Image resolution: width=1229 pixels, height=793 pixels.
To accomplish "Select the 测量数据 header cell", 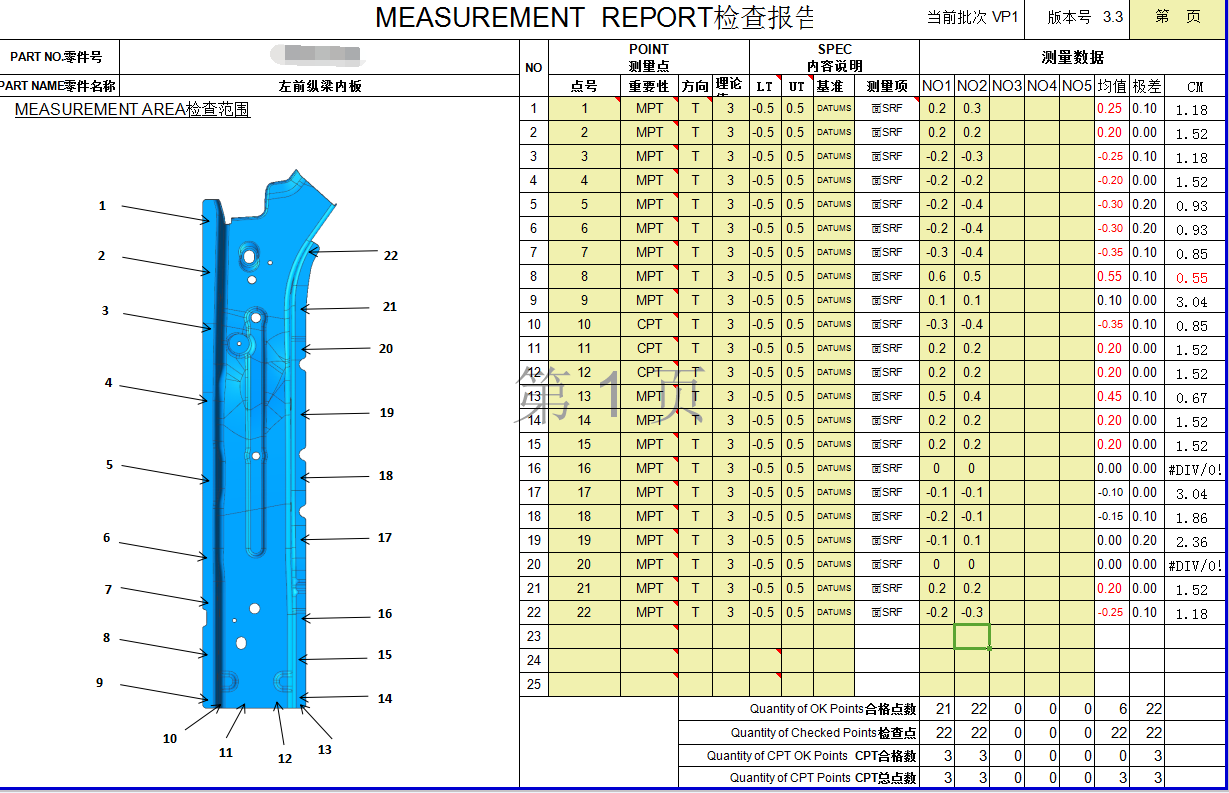I will pyautogui.click(x=1072, y=58).
